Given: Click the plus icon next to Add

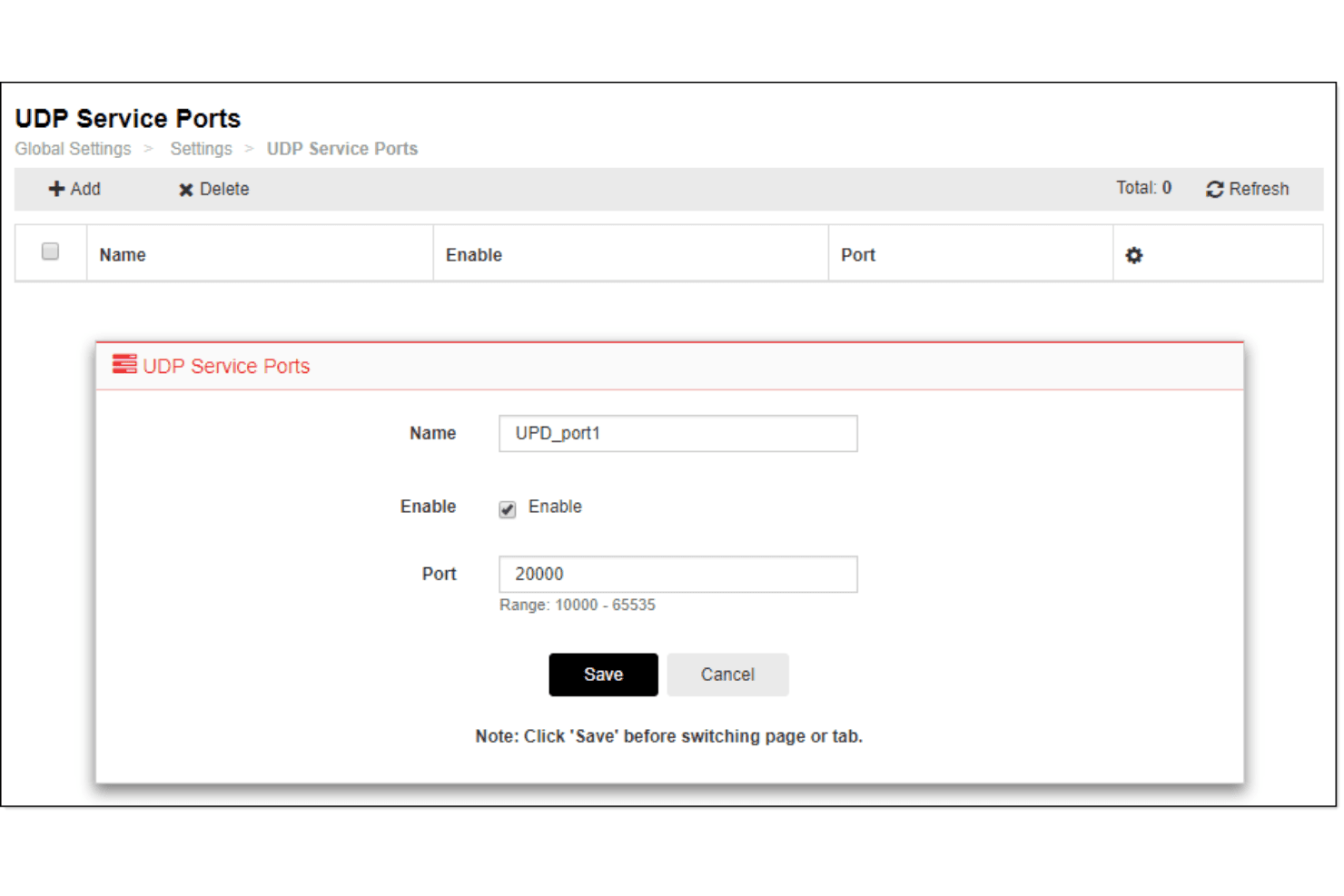Looking at the screenshot, I should coord(56,189).
